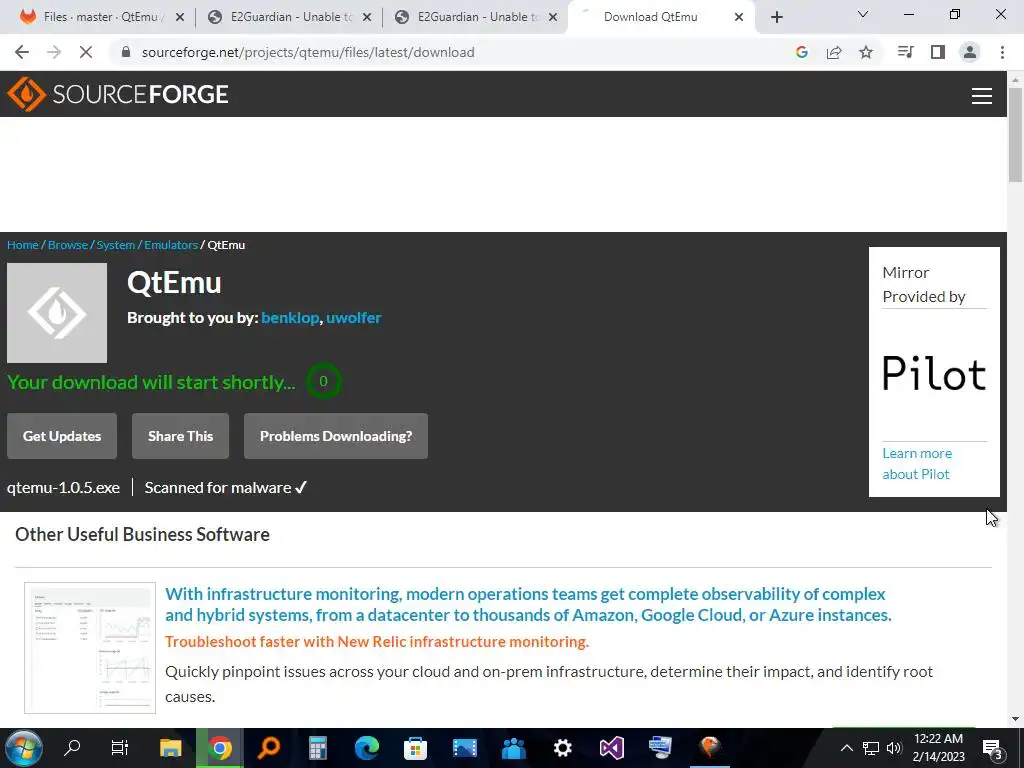Go to Browse breadcrumb
Screen dimensions: 1024x768
point(68,245)
